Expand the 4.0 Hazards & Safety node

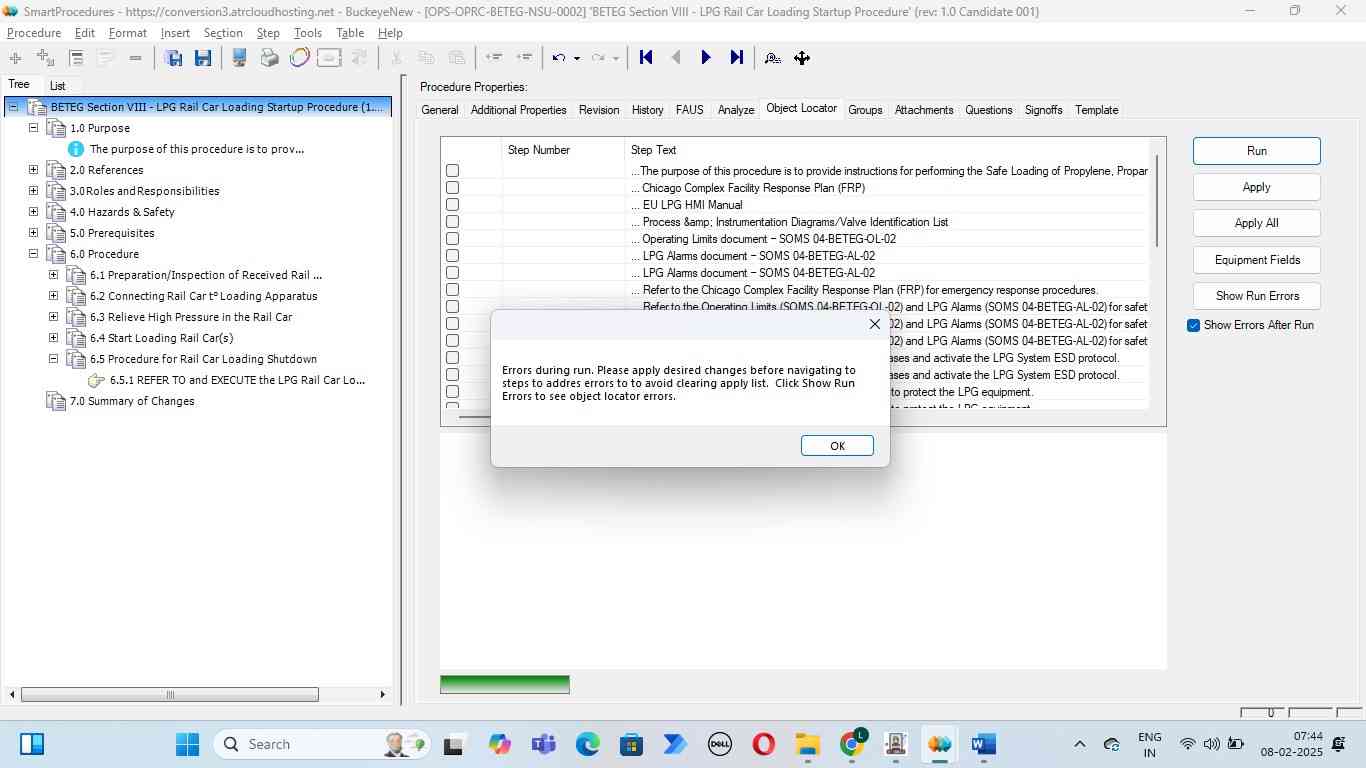(x=33, y=212)
